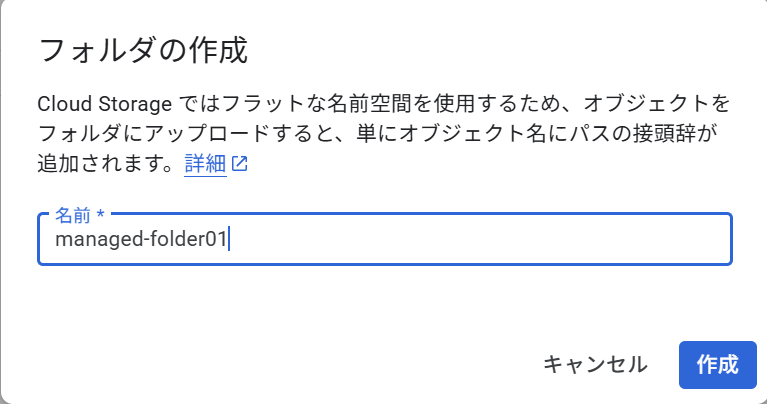Screen dimensions: 767x404
Task: Click the required asterisk next to 名前
Action: click(x=100, y=217)
